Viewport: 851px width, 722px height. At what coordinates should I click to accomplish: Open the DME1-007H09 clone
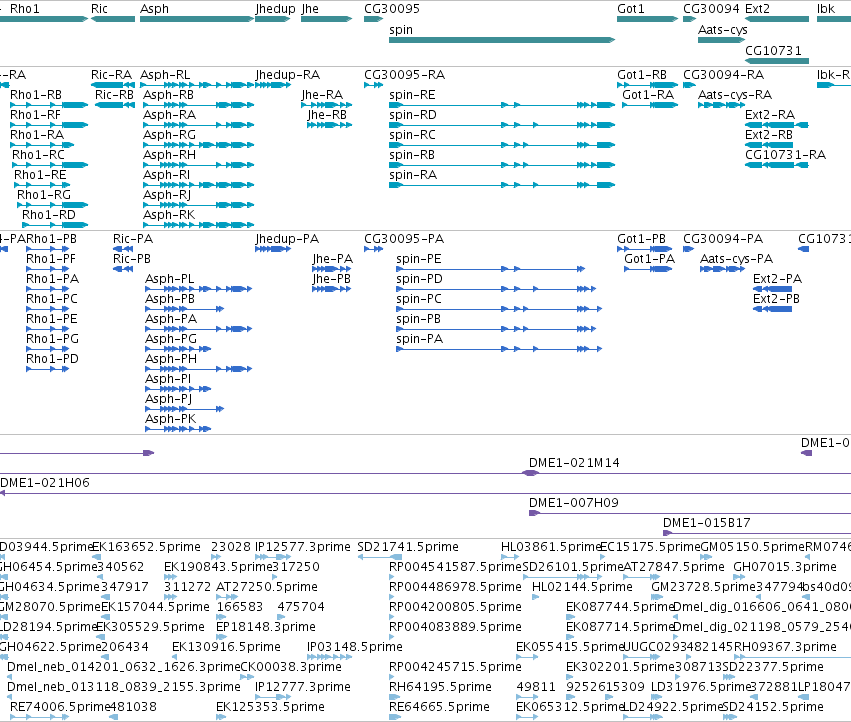pyautogui.click(x=690, y=513)
